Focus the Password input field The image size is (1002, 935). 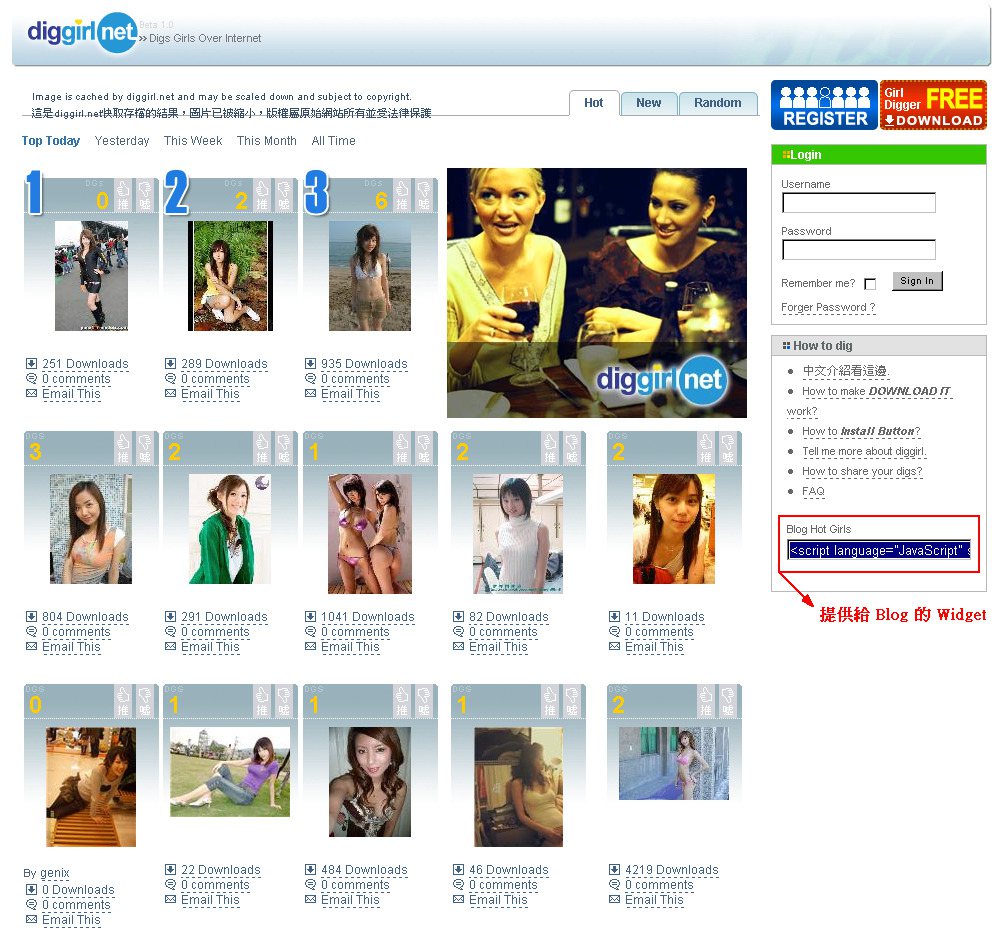tap(859, 250)
